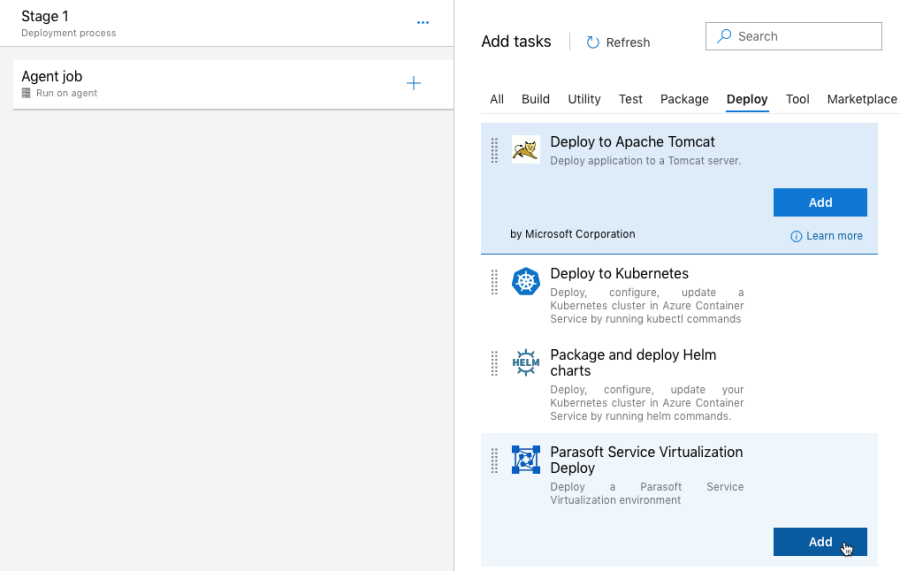The width and height of the screenshot is (900, 571).
Task: Click the Refresh label
Action: point(628,42)
